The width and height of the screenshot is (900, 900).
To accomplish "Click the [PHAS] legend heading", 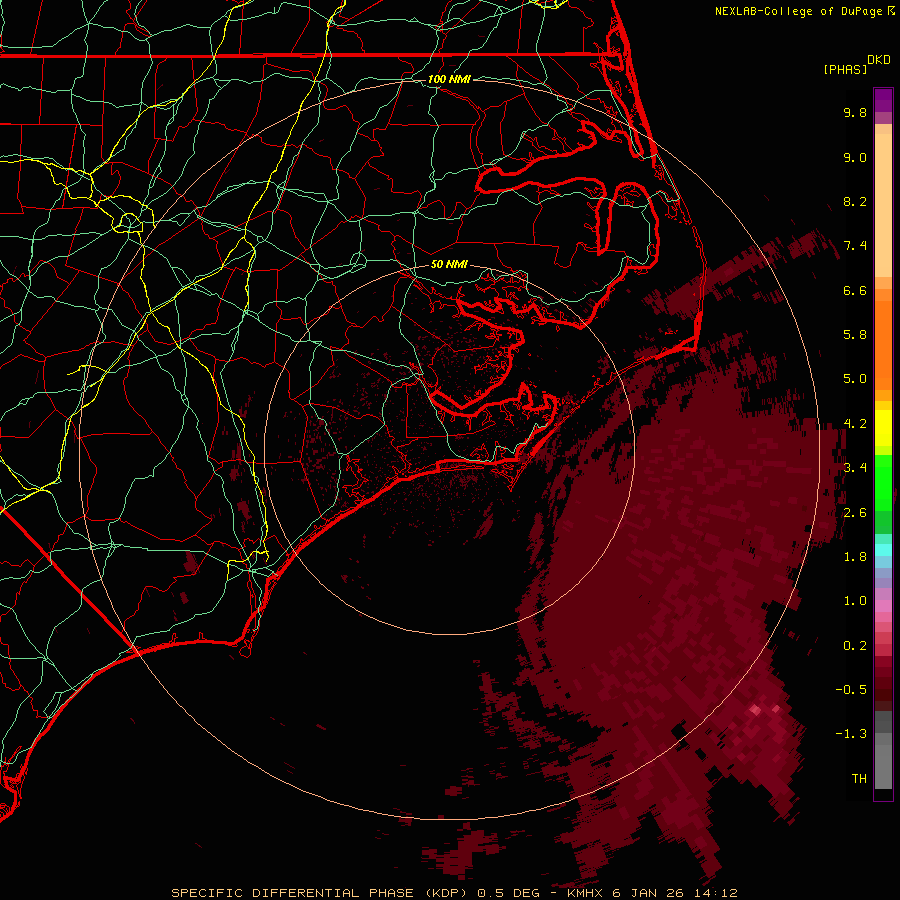I will click(844, 69).
